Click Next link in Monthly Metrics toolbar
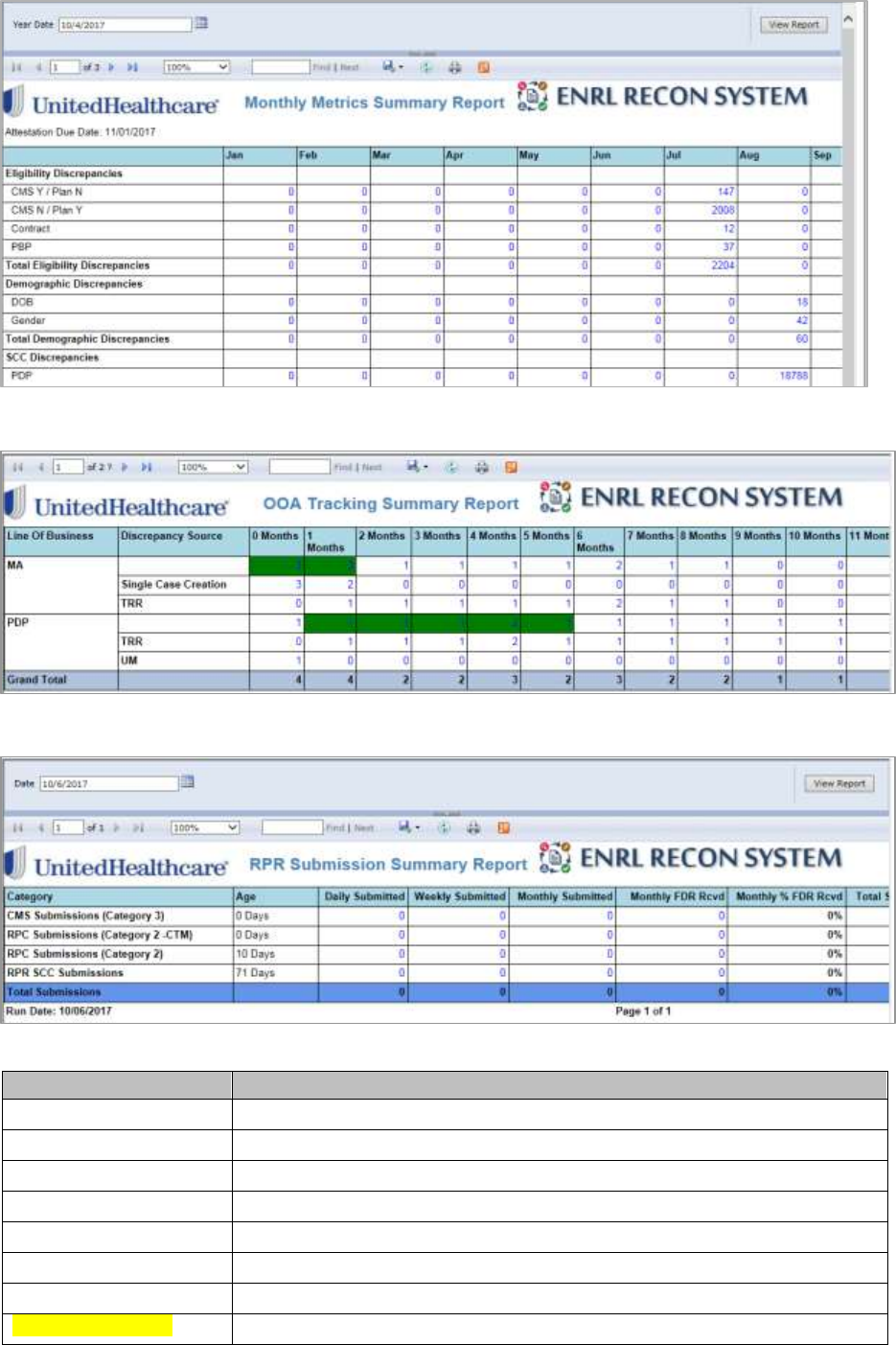896x1345 pixels. 350,67
